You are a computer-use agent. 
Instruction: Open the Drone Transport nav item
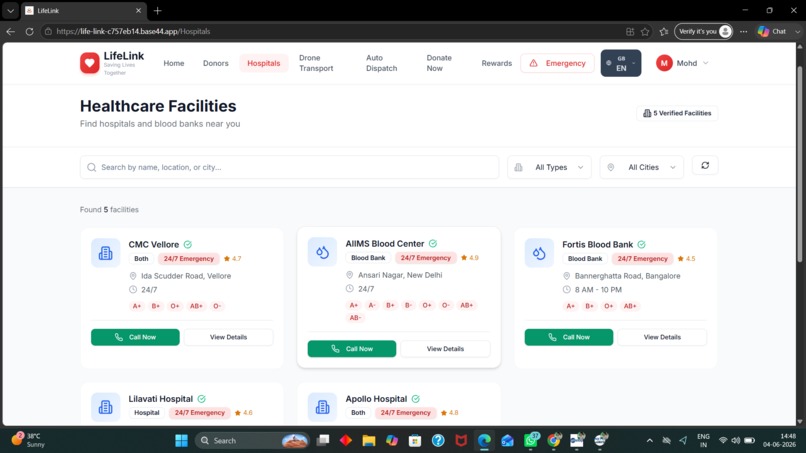click(x=316, y=63)
